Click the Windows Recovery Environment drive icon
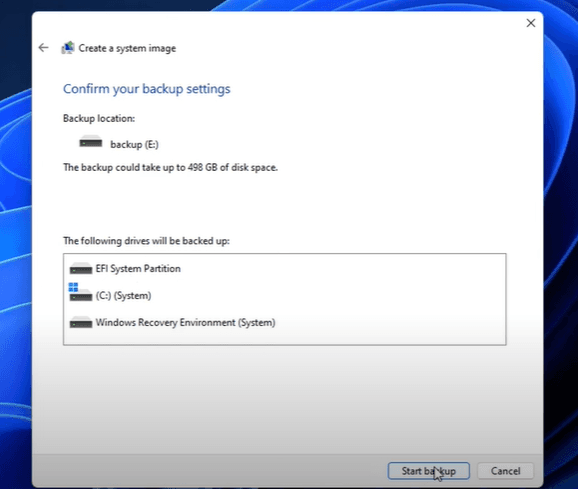 (x=81, y=322)
